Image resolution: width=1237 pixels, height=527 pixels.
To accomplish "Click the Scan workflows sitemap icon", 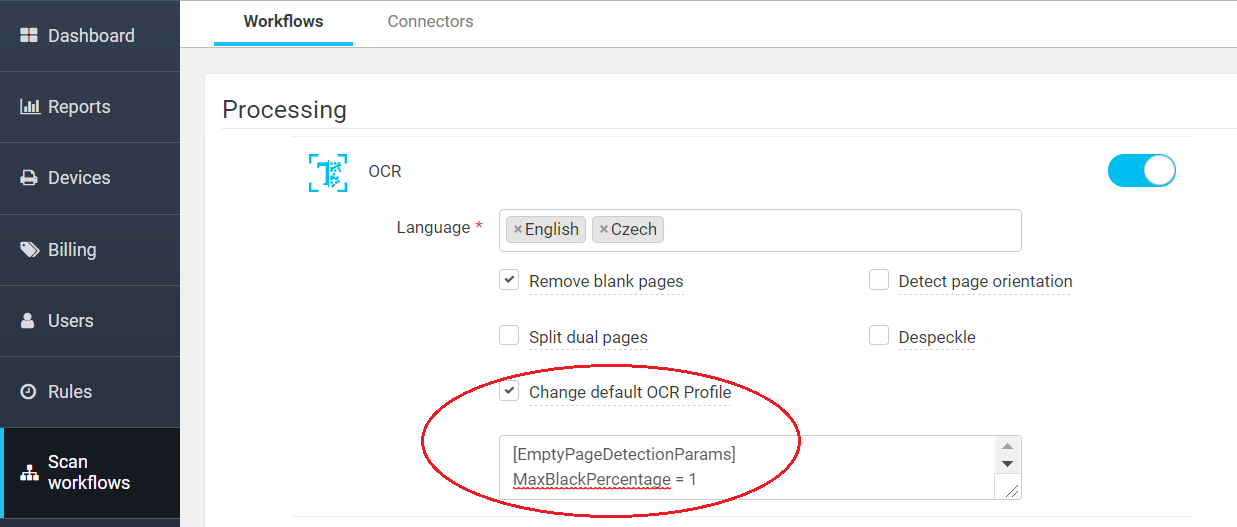I will point(29,473).
